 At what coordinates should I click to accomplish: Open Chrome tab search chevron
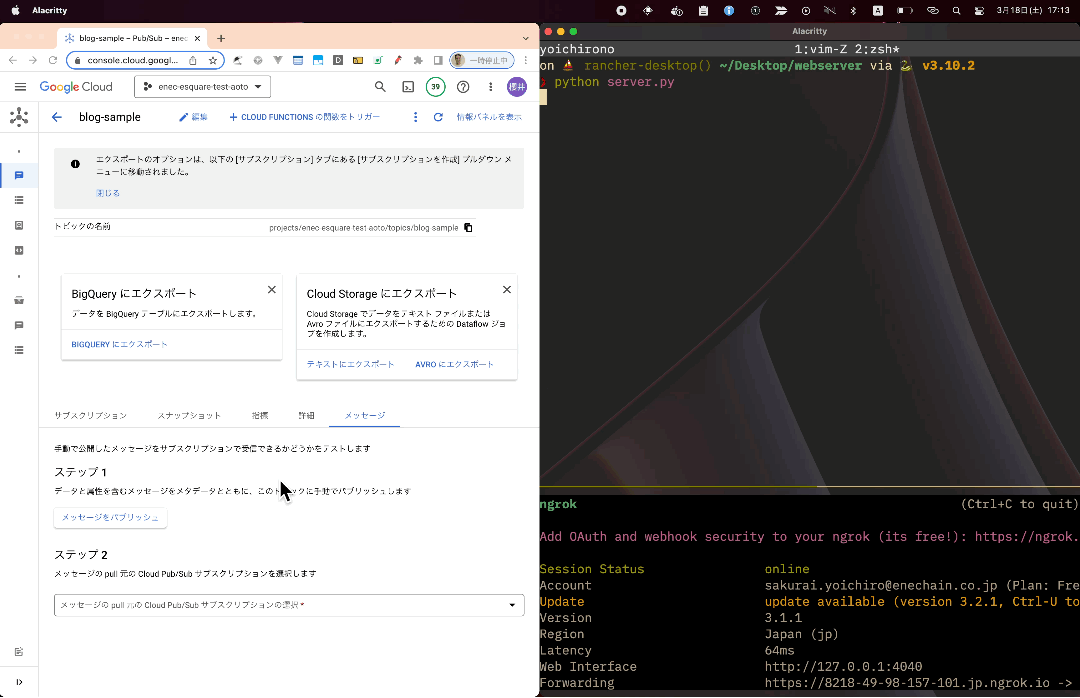(x=526, y=39)
